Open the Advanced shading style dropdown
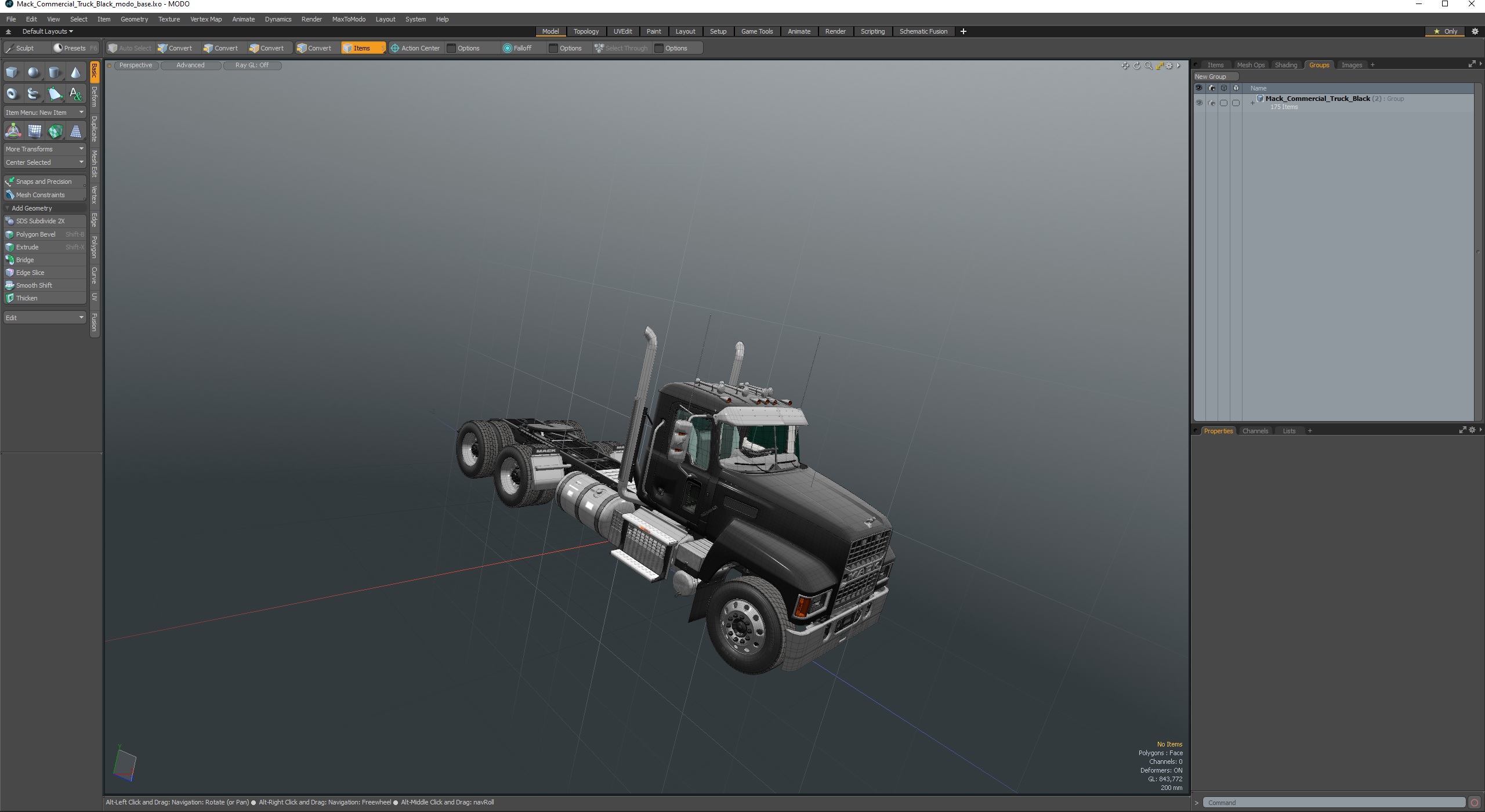The height and width of the screenshot is (812, 1485). [x=190, y=66]
